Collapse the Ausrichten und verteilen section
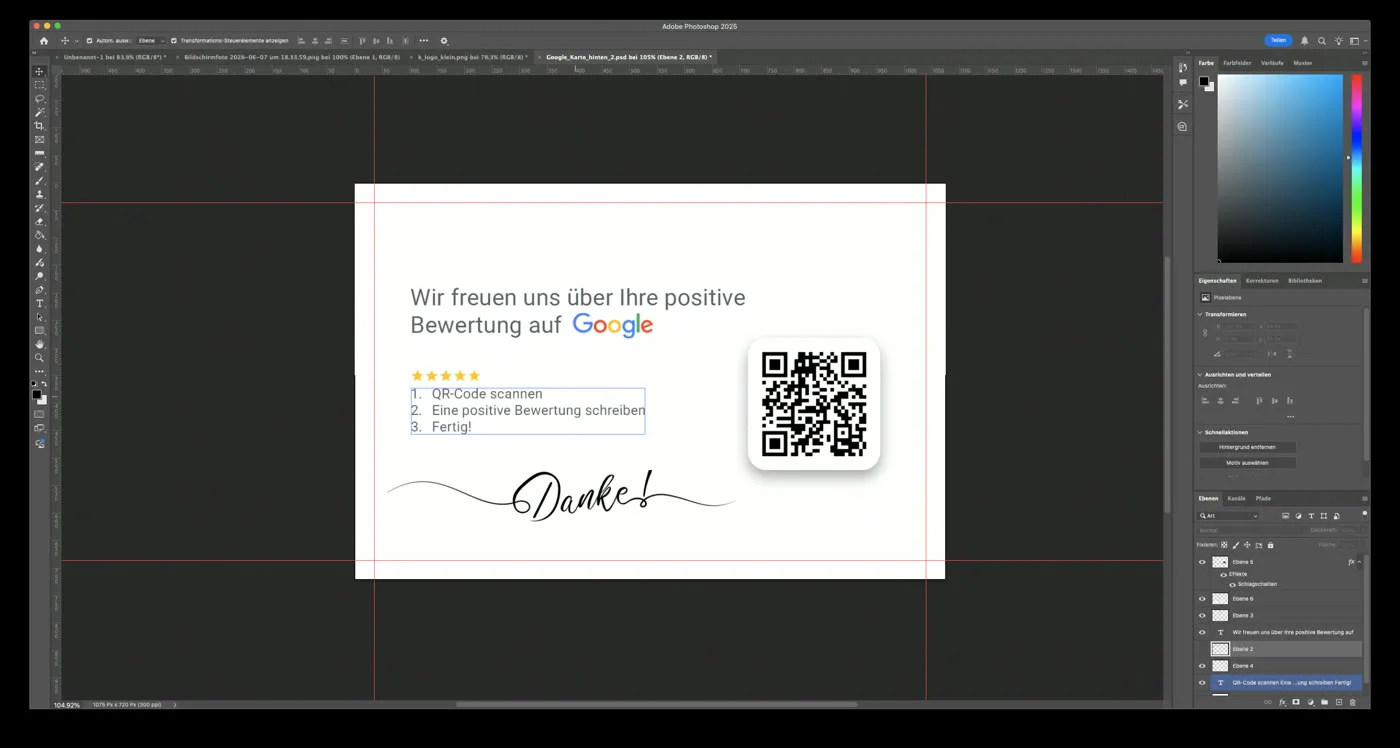 (x=1200, y=375)
